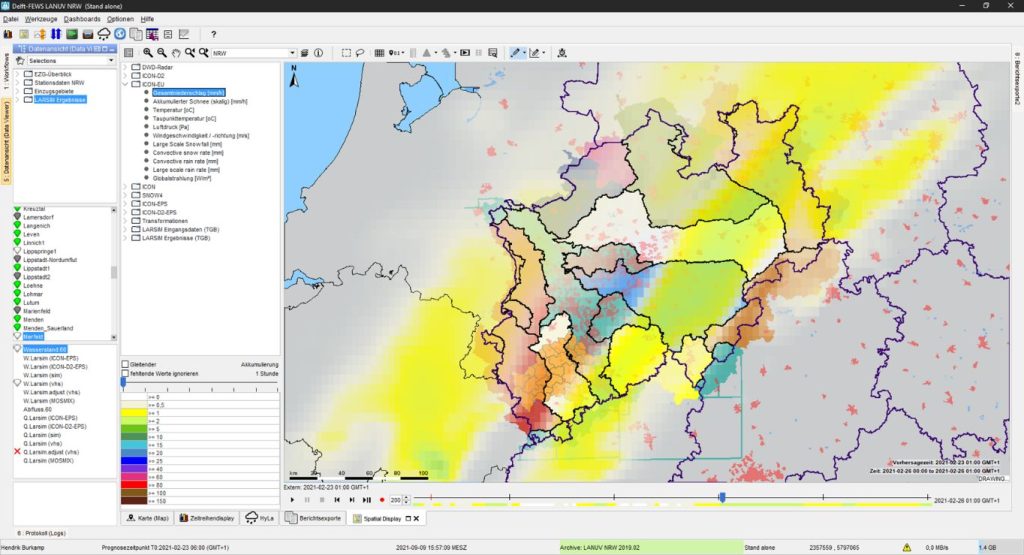
Task: Open the Karte (Map) tab
Action: point(147,518)
